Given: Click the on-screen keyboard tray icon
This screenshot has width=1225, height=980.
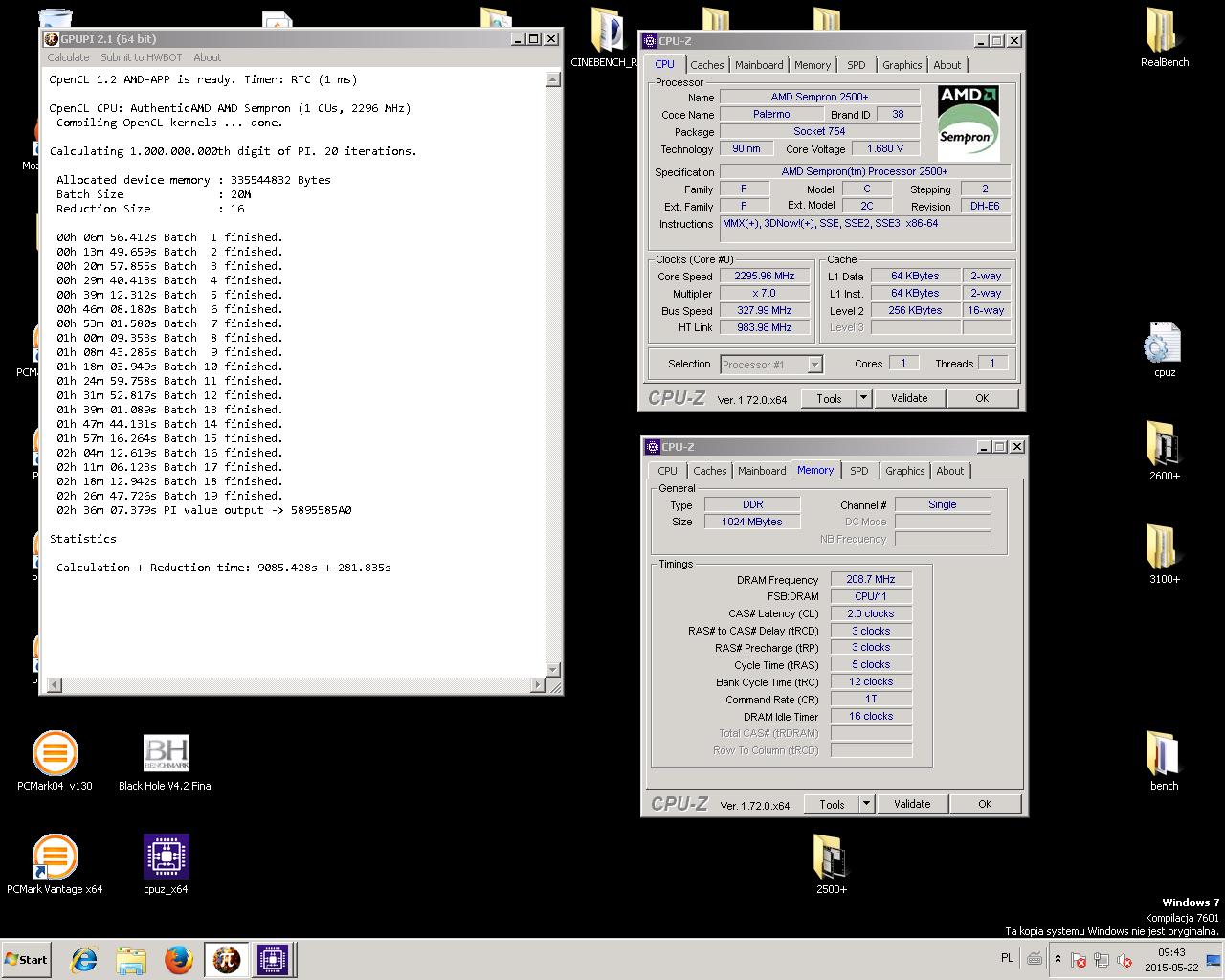Looking at the screenshot, I should (x=1035, y=959).
